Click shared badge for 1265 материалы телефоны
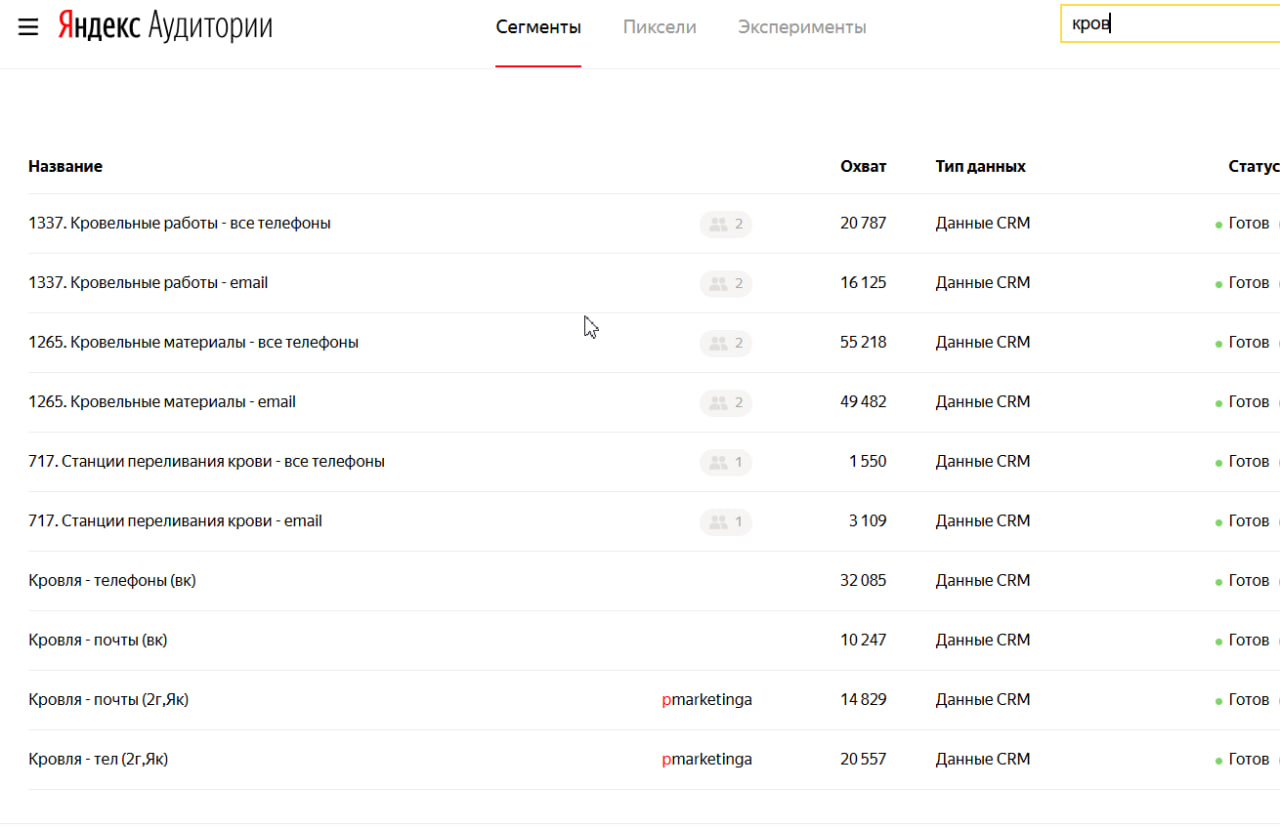 point(725,343)
